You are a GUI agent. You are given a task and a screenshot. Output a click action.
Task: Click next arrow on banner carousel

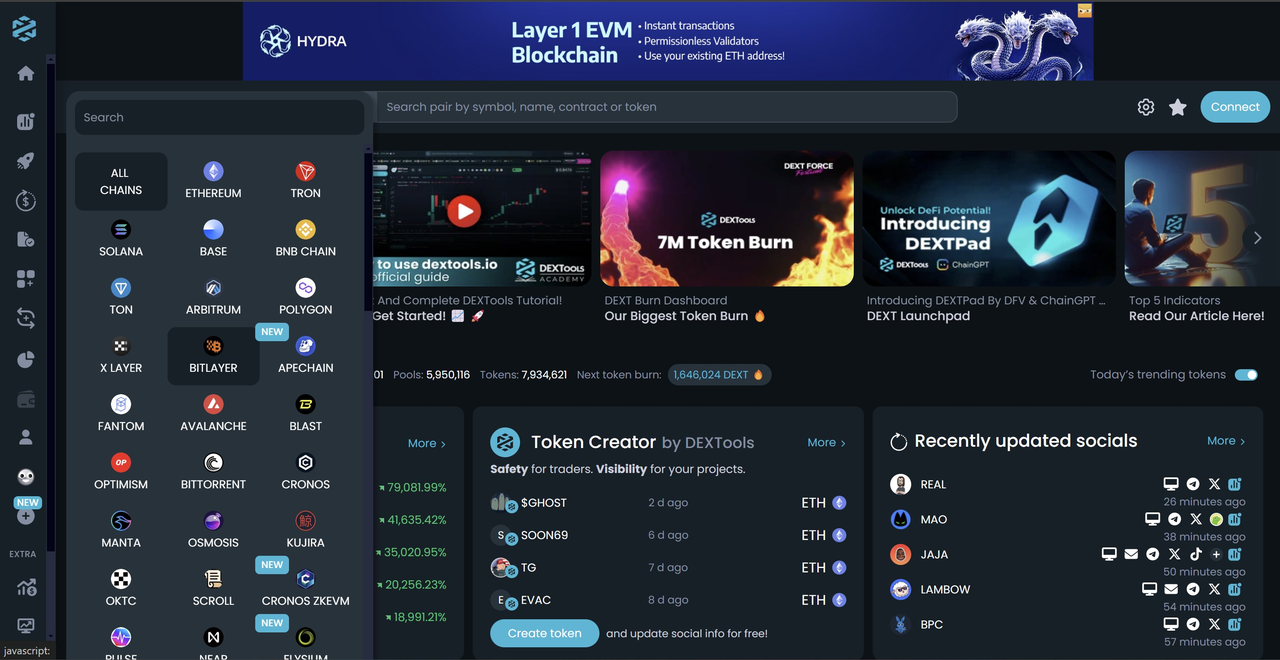pos(1257,238)
